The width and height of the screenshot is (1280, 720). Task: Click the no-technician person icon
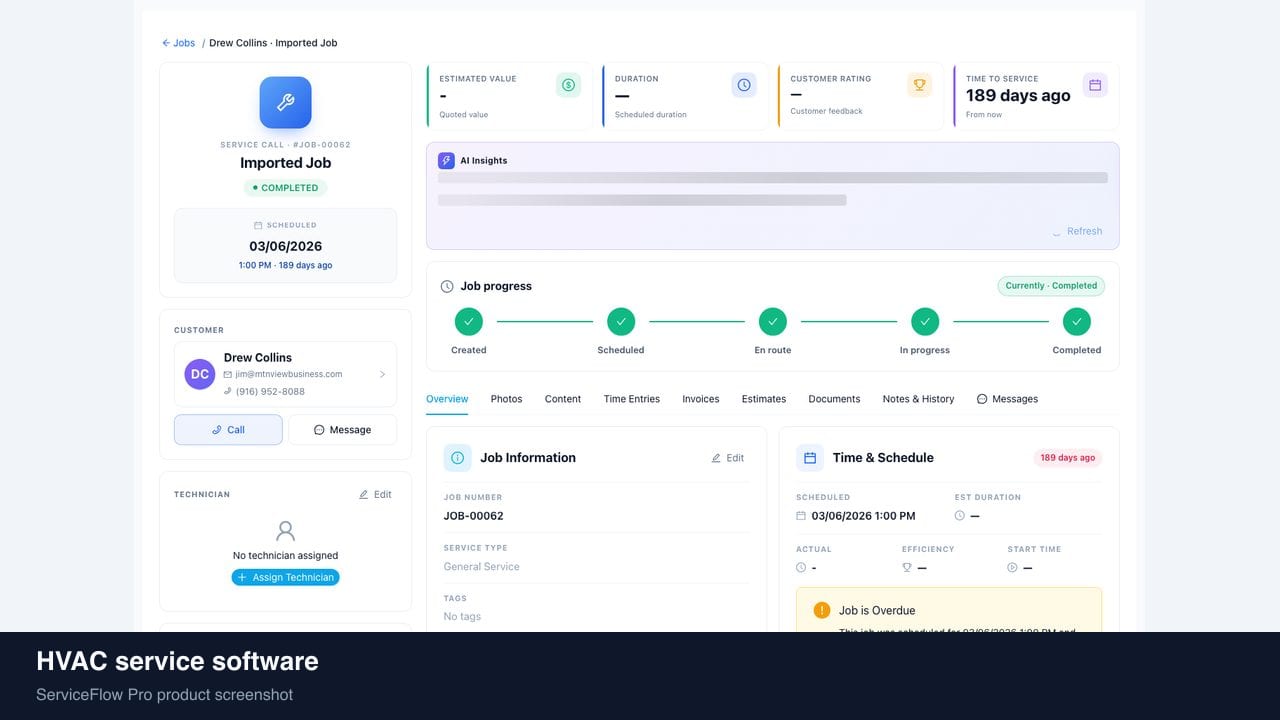pyautogui.click(x=286, y=531)
